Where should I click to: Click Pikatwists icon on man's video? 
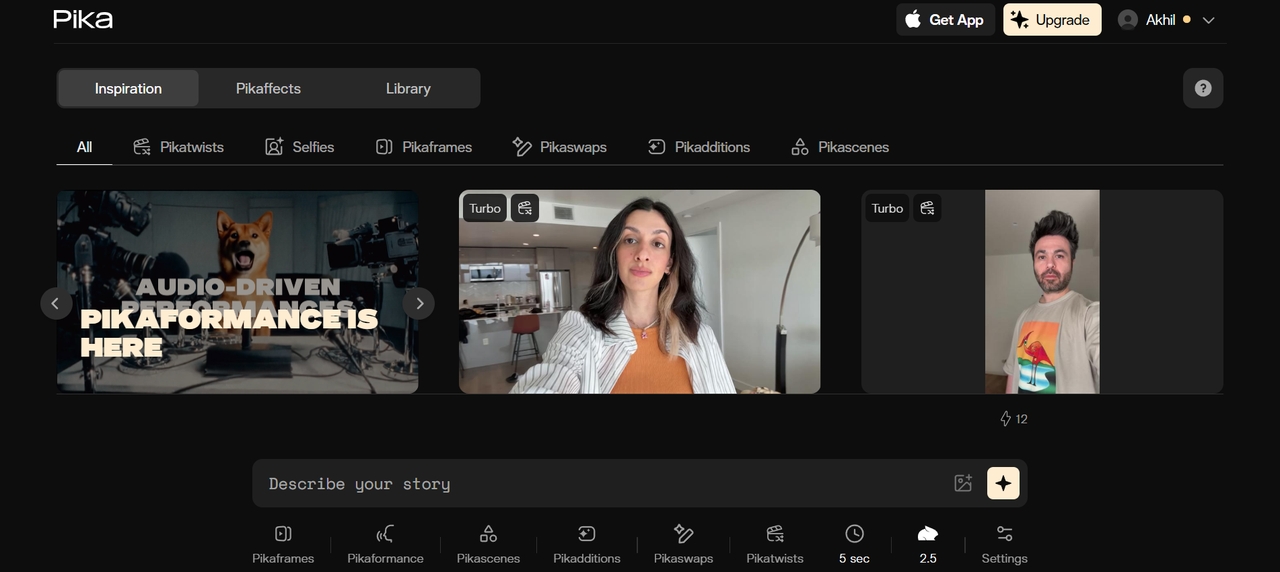[x=927, y=208]
